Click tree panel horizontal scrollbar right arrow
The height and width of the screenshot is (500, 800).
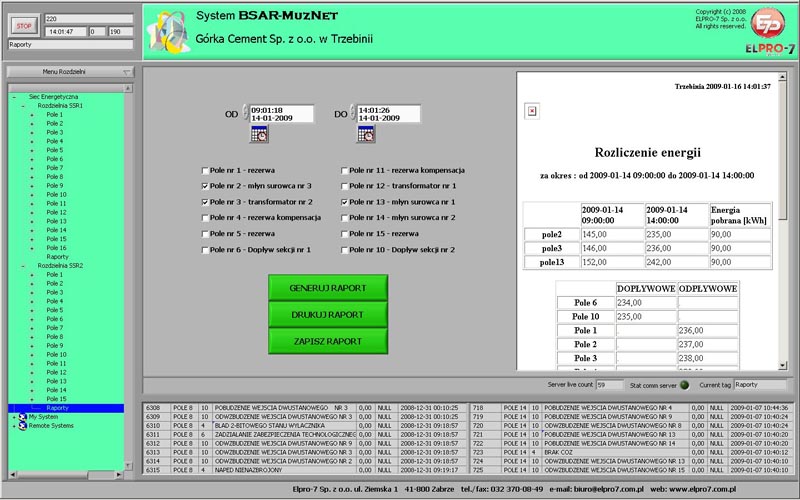[118, 474]
